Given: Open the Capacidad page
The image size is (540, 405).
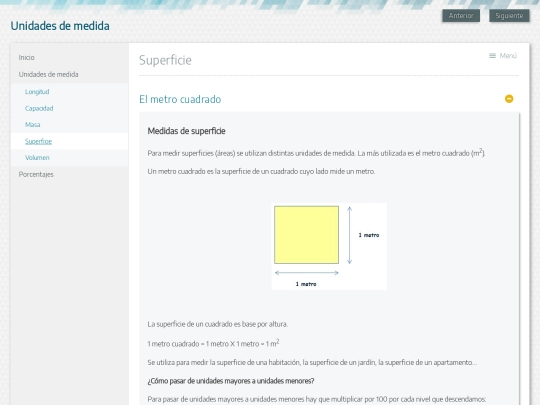Looking at the screenshot, I should [x=39, y=108].
